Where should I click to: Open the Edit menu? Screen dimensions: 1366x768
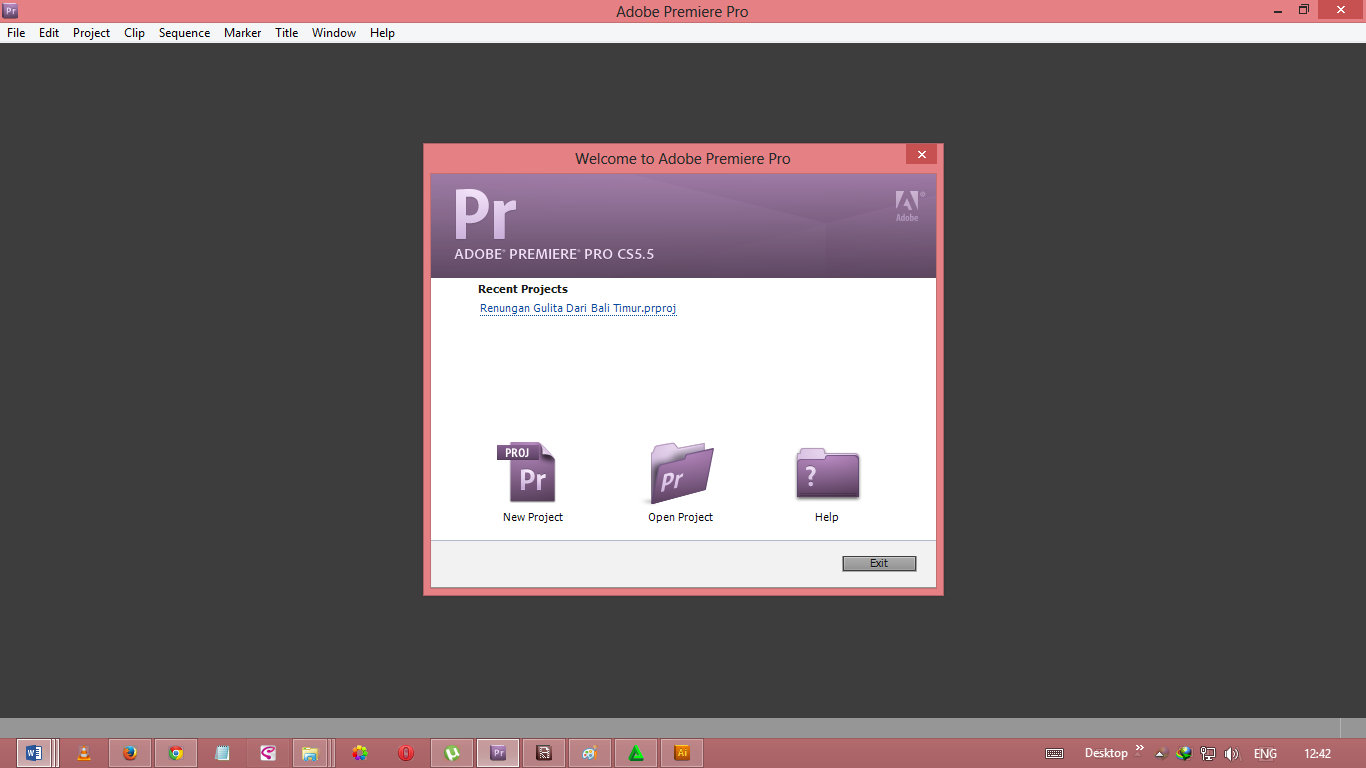49,33
